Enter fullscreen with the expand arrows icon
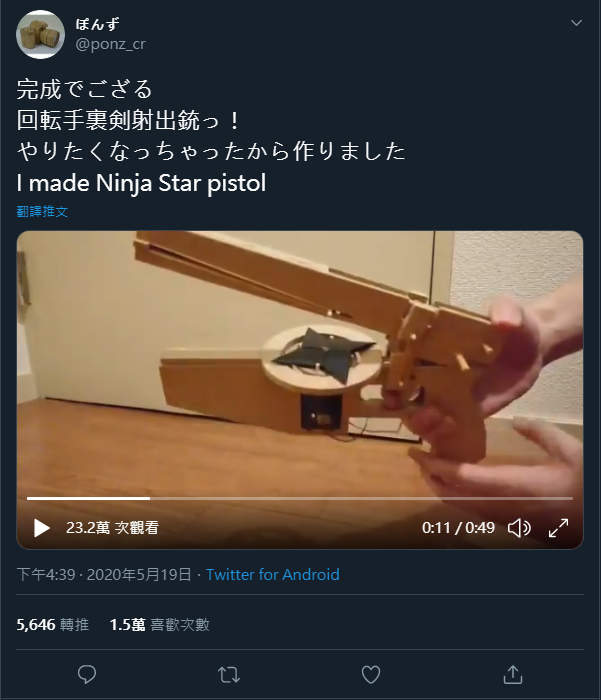601x700 pixels. (x=559, y=528)
